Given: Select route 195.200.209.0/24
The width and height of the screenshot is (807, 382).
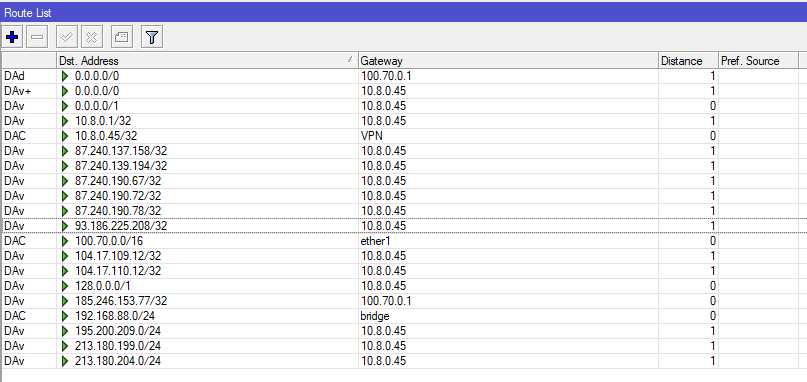Looking at the screenshot, I should coord(404,330).
